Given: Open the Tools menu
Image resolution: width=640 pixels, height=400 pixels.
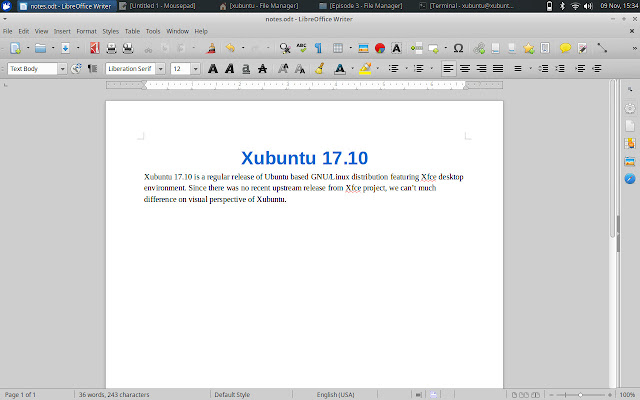Looking at the screenshot, I should click(x=153, y=31).
